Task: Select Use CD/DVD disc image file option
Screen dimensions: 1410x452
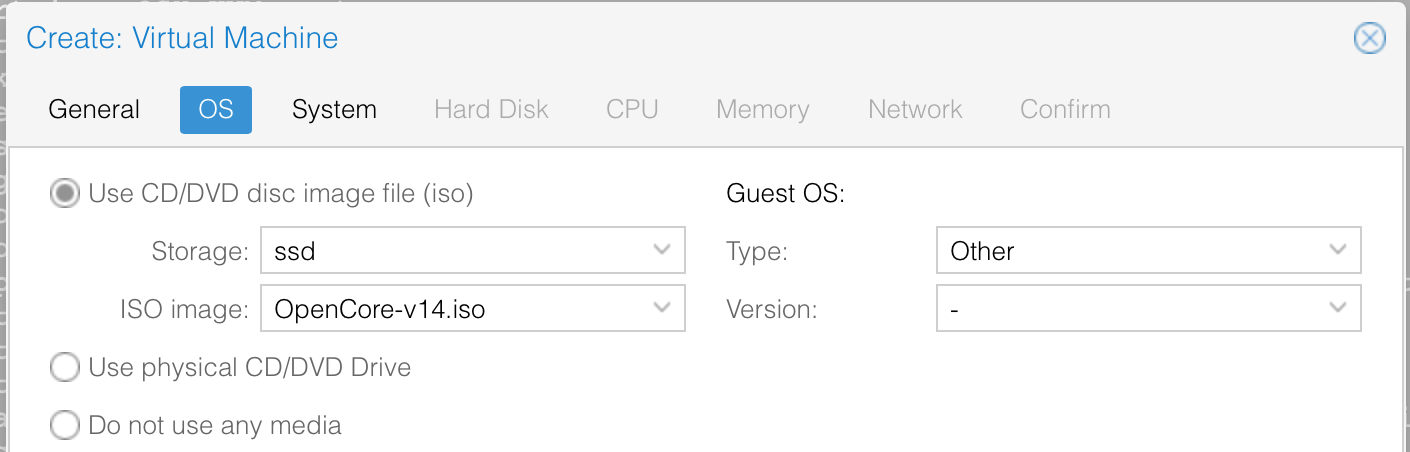Action: point(65,194)
